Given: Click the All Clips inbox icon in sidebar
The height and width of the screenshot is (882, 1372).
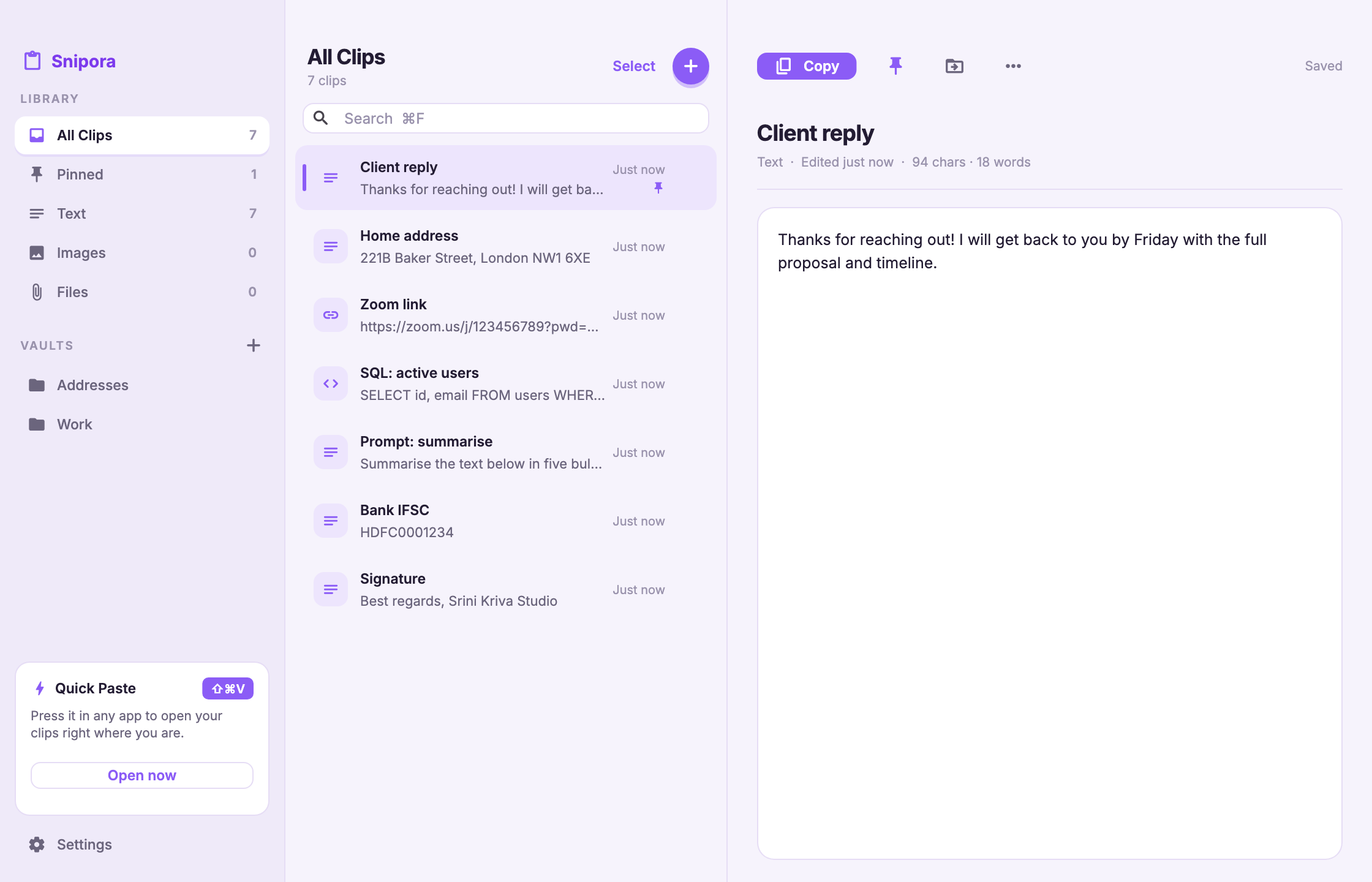Looking at the screenshot, I should click(37, 135).
